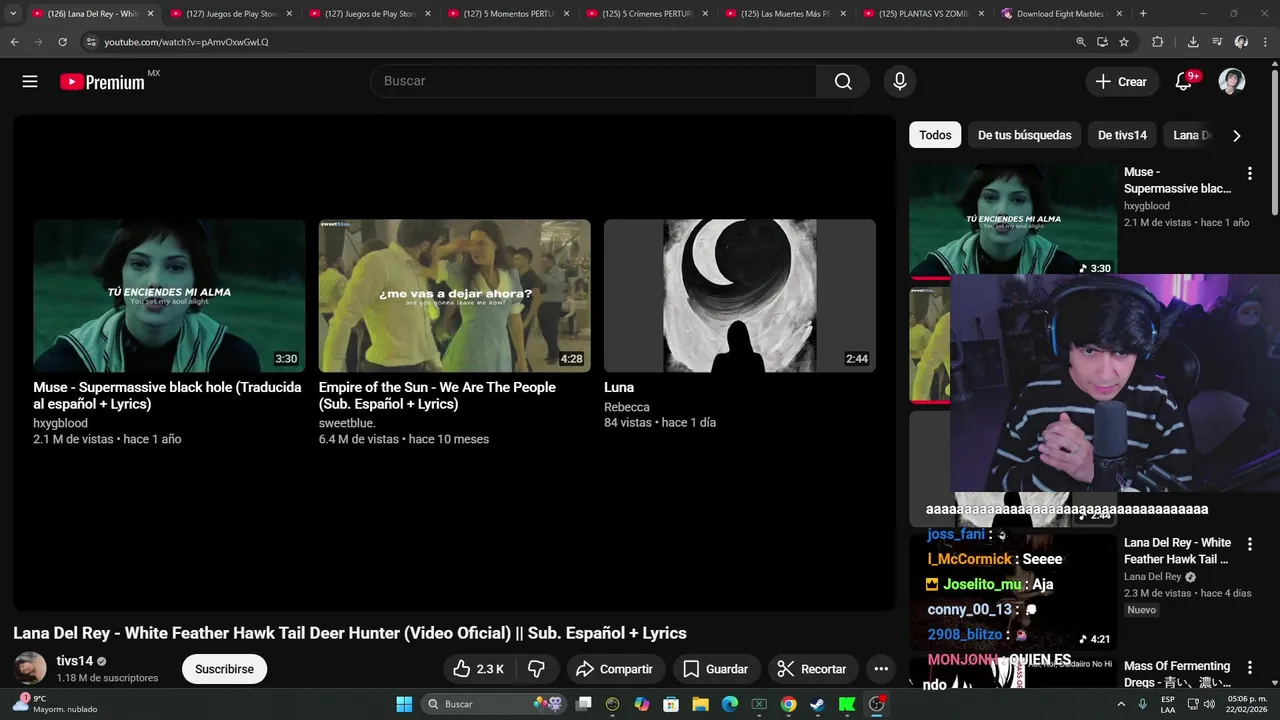Select the Todos filter chip

coord(935,135)
